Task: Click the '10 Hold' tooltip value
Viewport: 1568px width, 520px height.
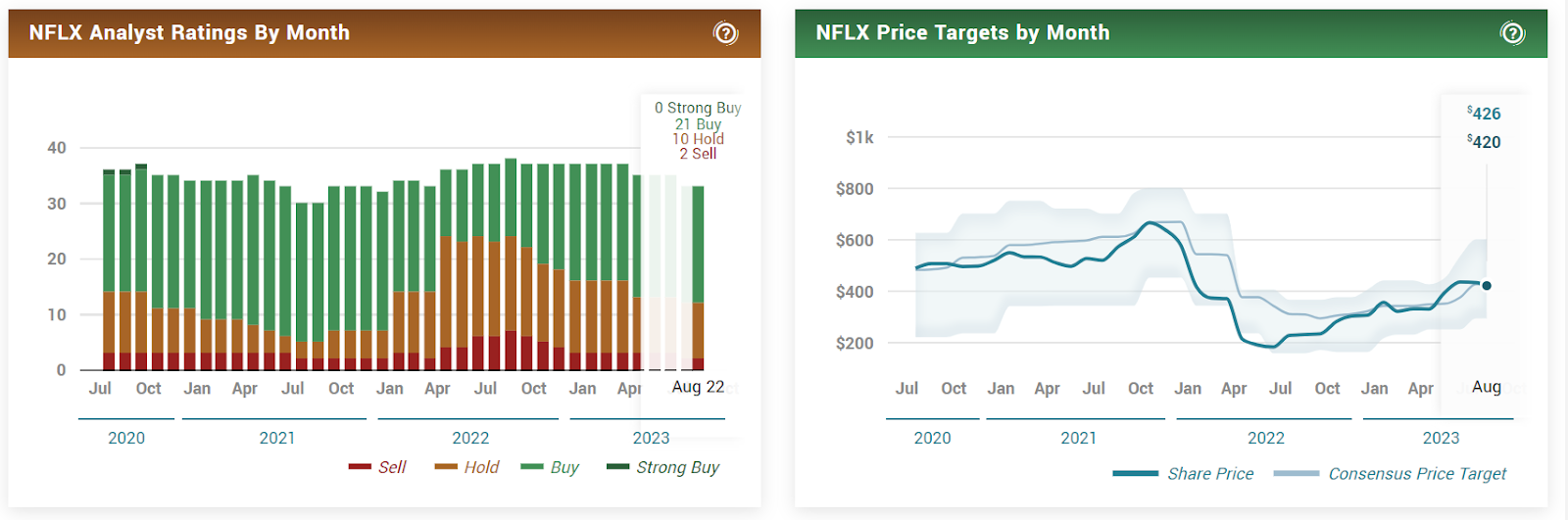Action: (698, 138)
